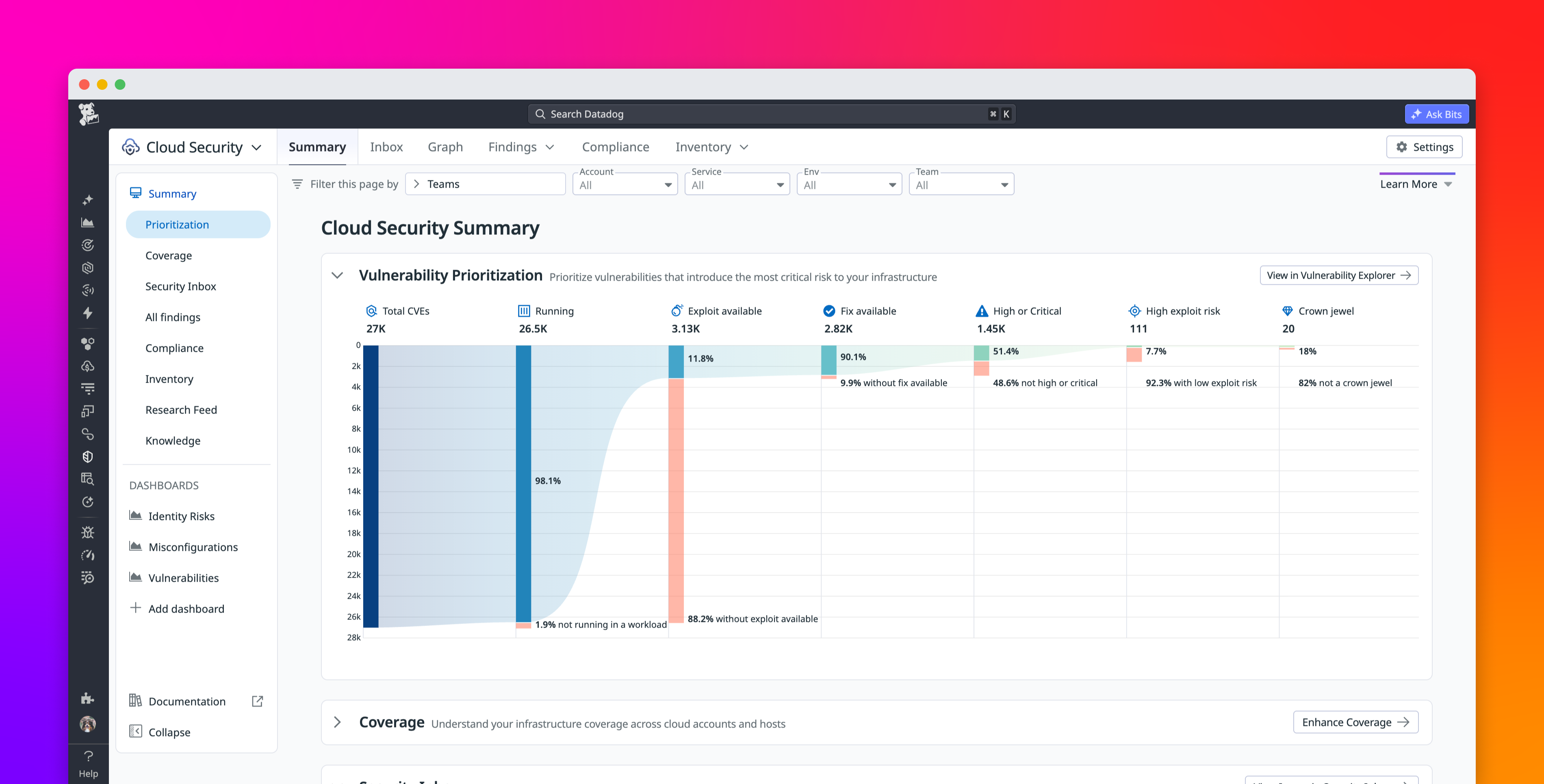Select Knowledge in the sidebar
This screenshot has width=1544, height=784.
pos(173,441)
